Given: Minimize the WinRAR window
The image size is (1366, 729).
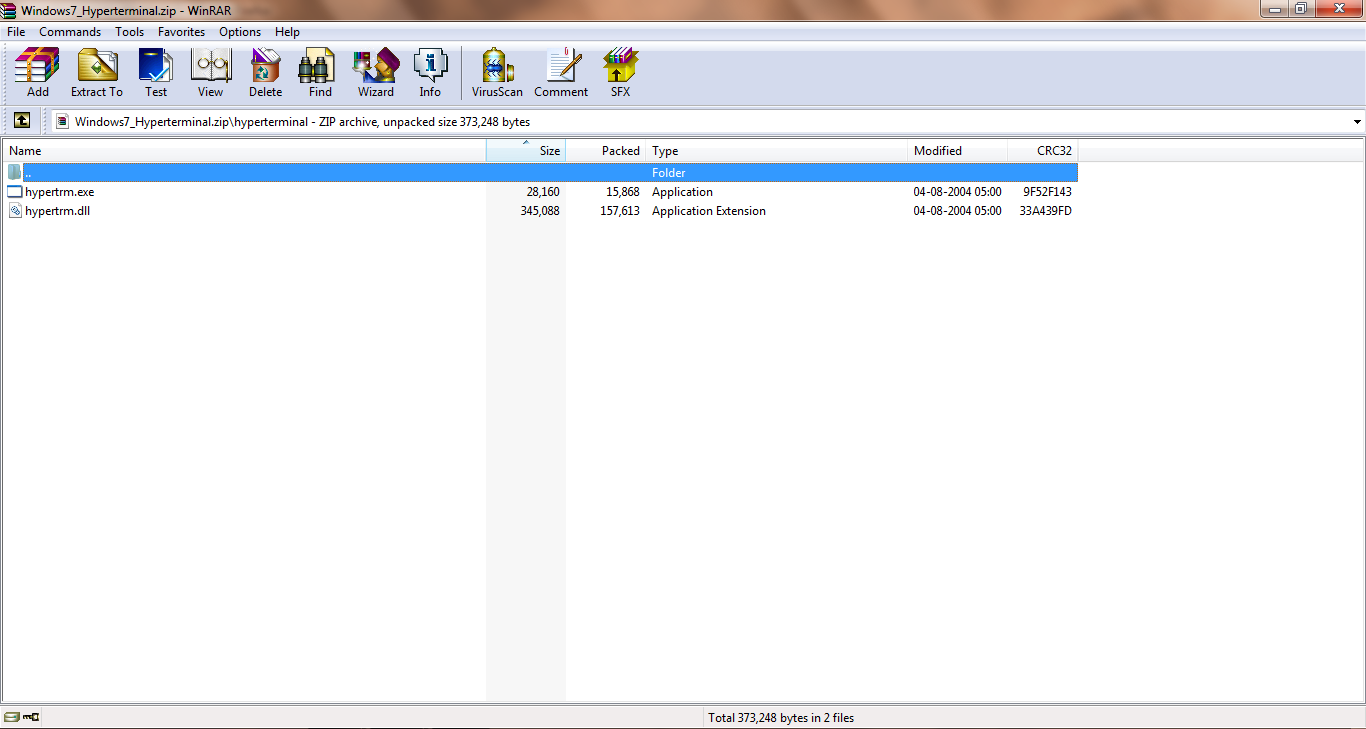Looking at the screenshot, I should 1274,8.
